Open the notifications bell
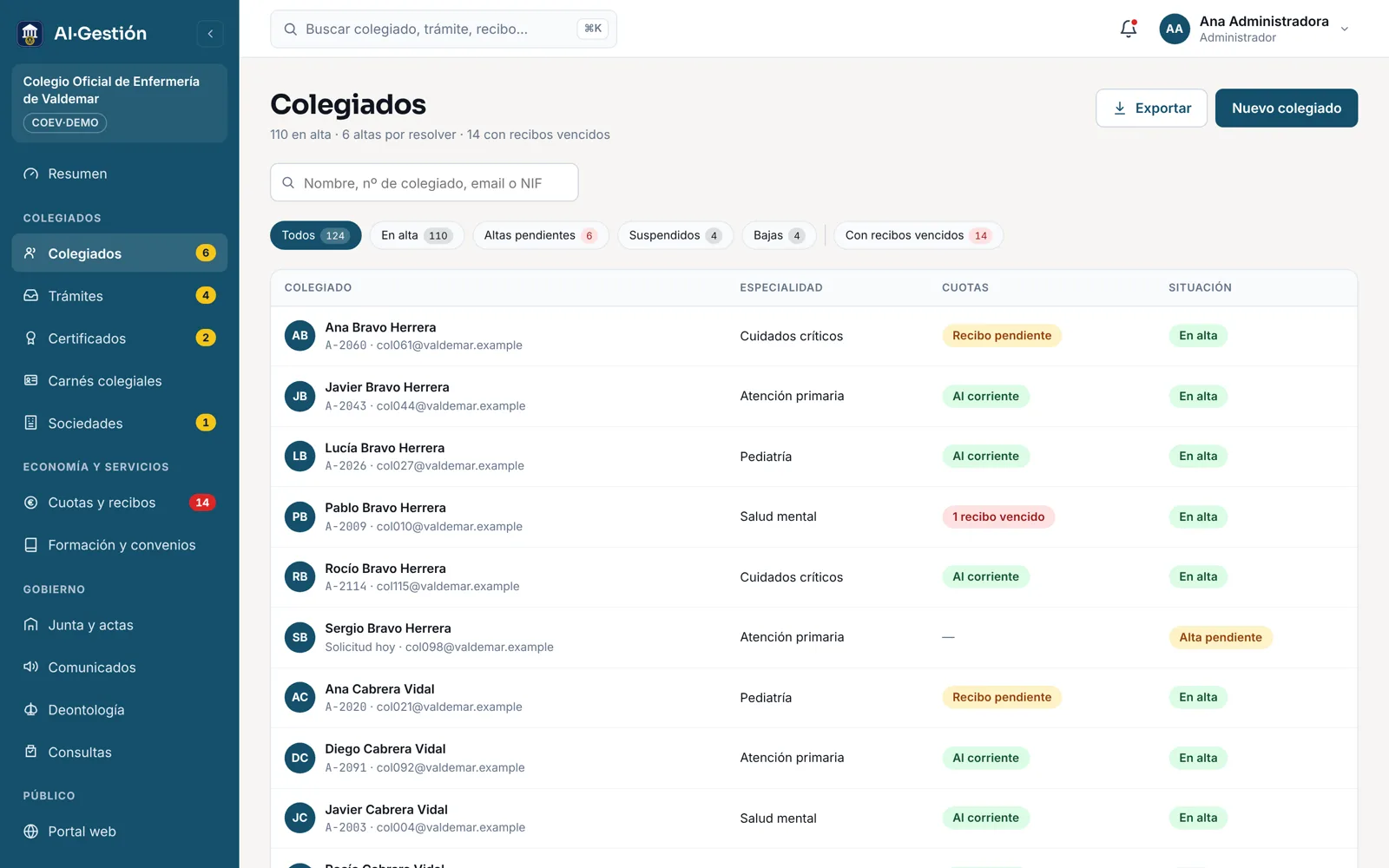The height and width of the screenshot is (868, 1389). pyautogui.click(x=1129, y=29)
